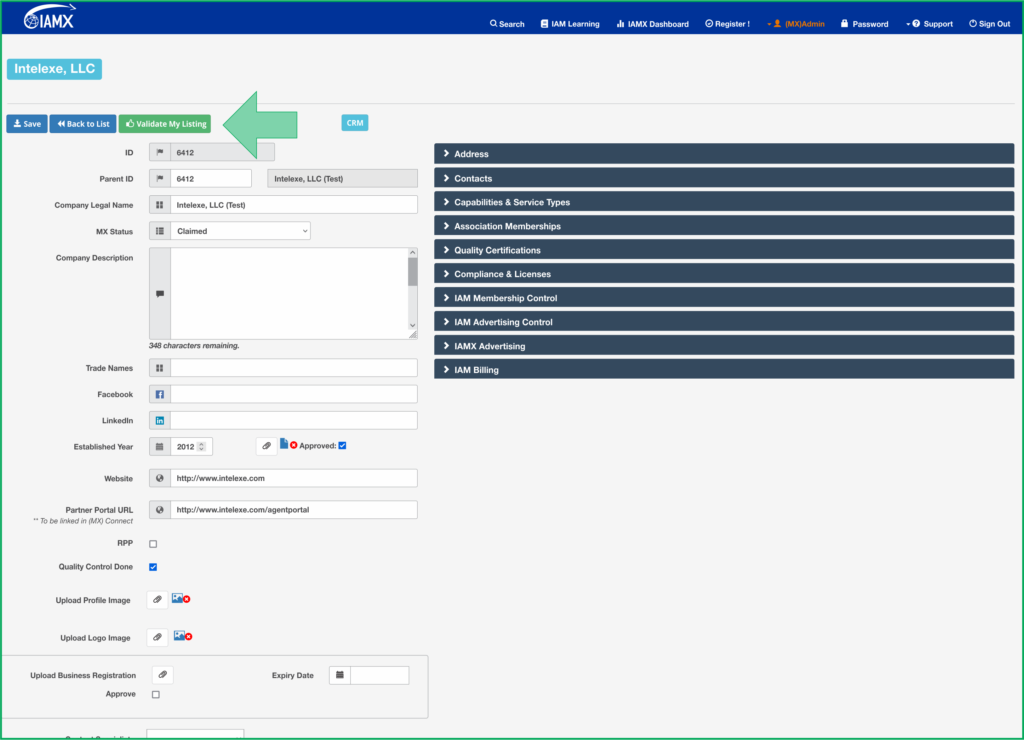Screen dimensions: 1024x740
Task: Save the company listing
Action: pyautogui.click(x=27, y=123)
